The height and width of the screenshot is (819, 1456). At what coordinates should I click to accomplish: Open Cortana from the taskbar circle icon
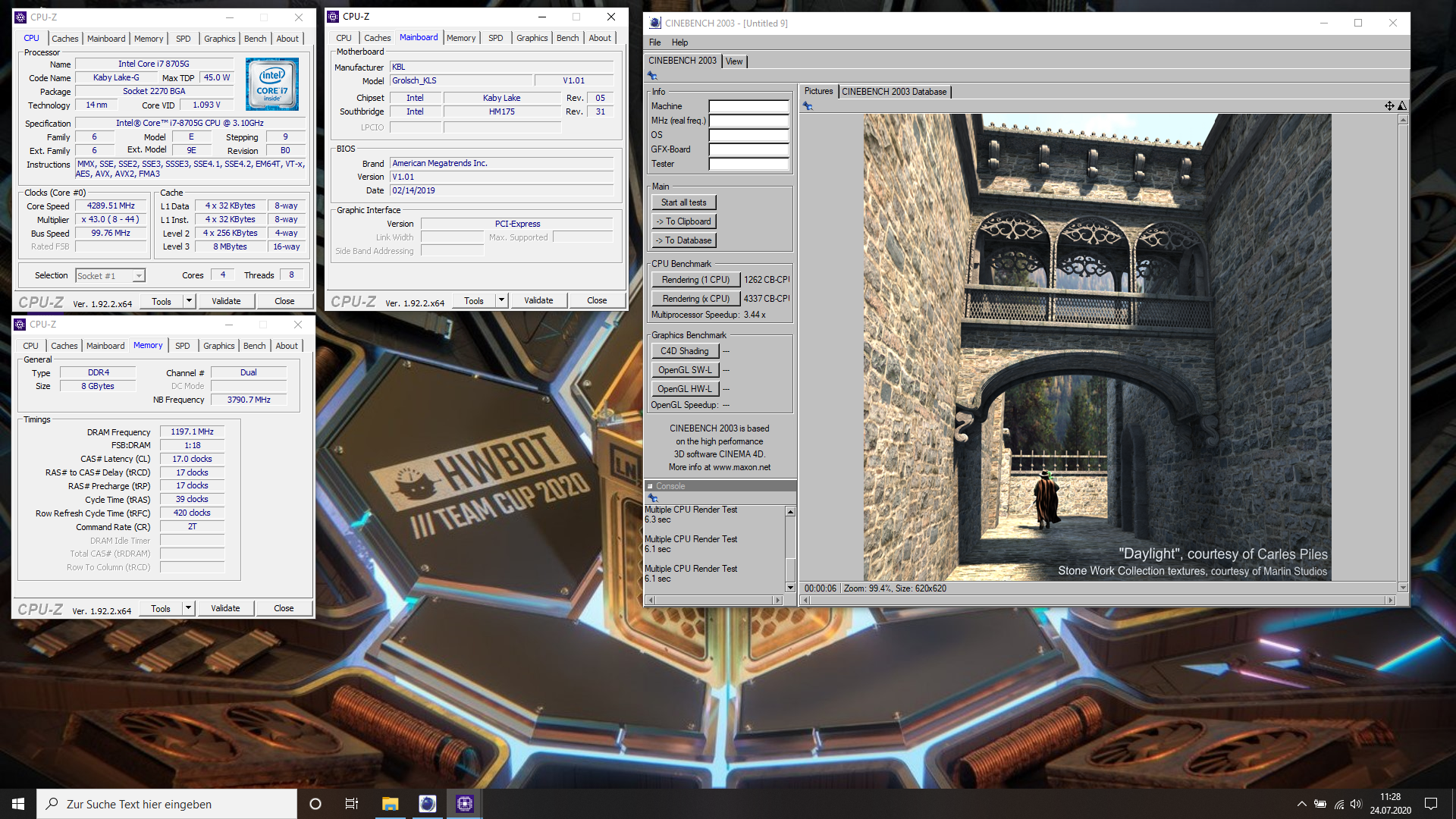tap(315, 804)
